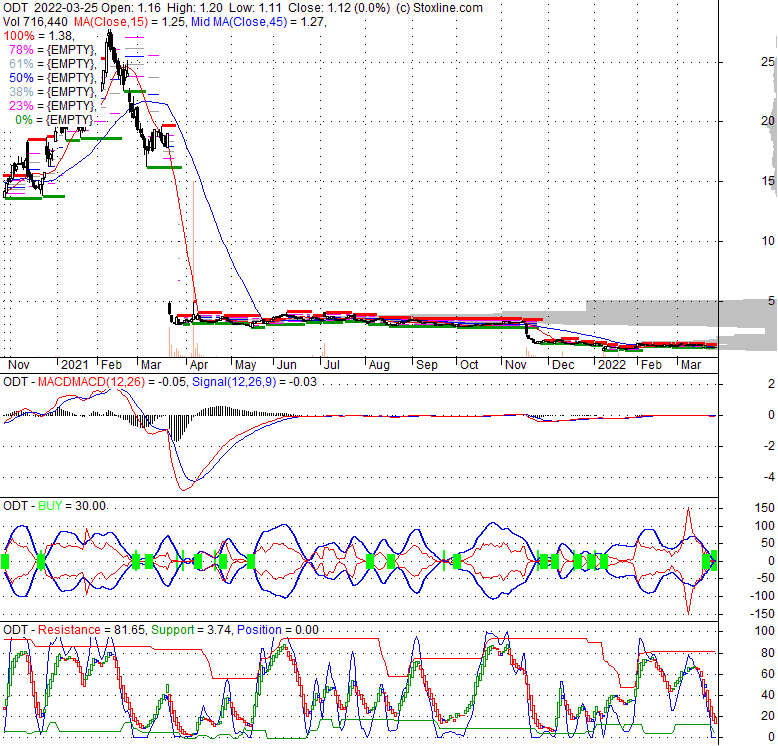Click the Vol 716,440 volume readout
The height and width of the screenshot is (746, 778).
(x=36, y=21)
